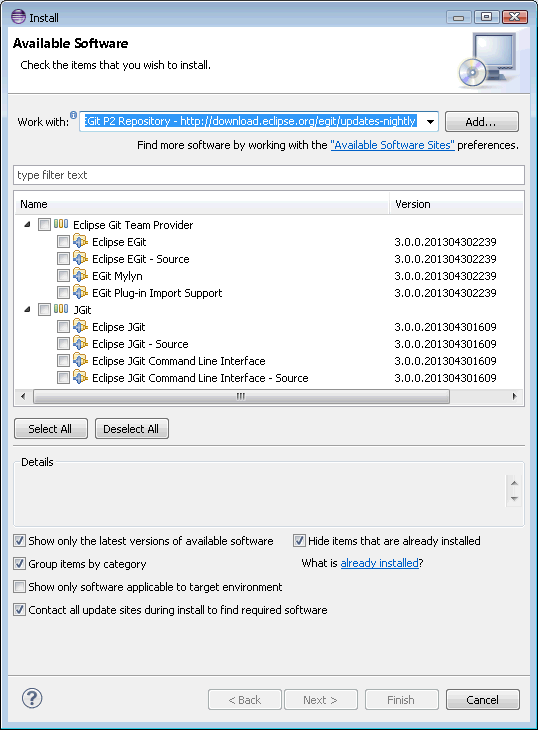Open help via the question mark icon
538x730 pixels.
pyautogui.click(x=32, y=698)
